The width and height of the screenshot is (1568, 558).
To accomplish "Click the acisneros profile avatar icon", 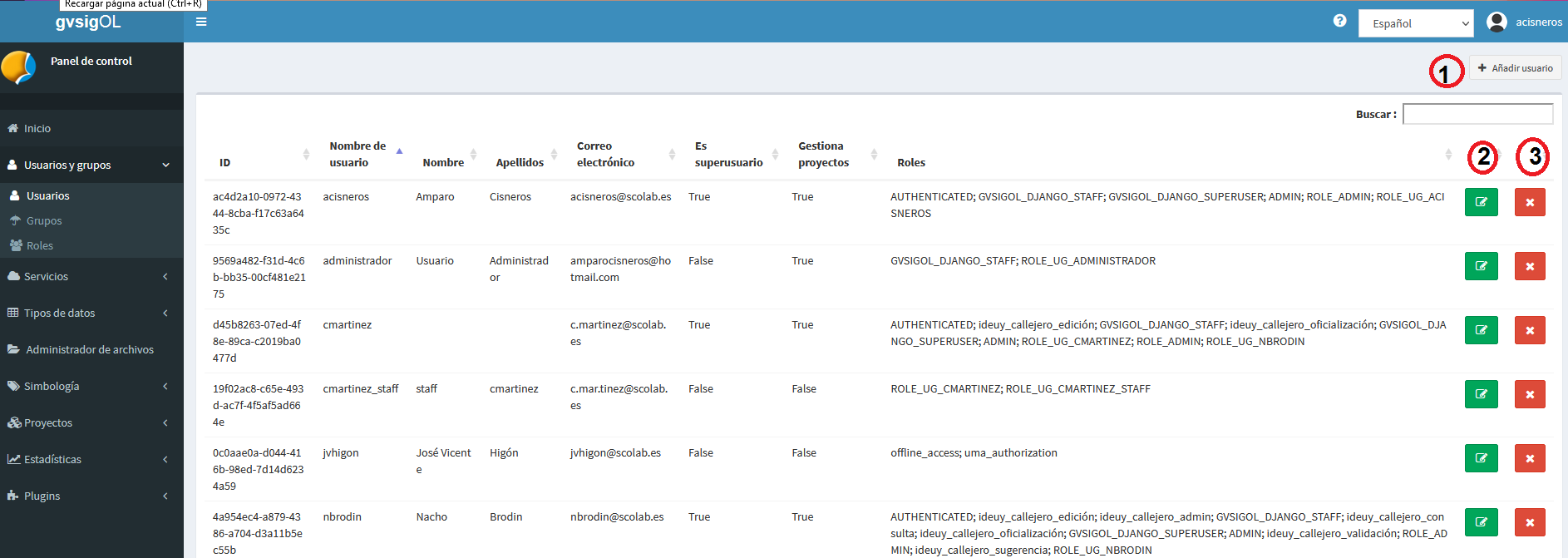I will (1497, 22).
